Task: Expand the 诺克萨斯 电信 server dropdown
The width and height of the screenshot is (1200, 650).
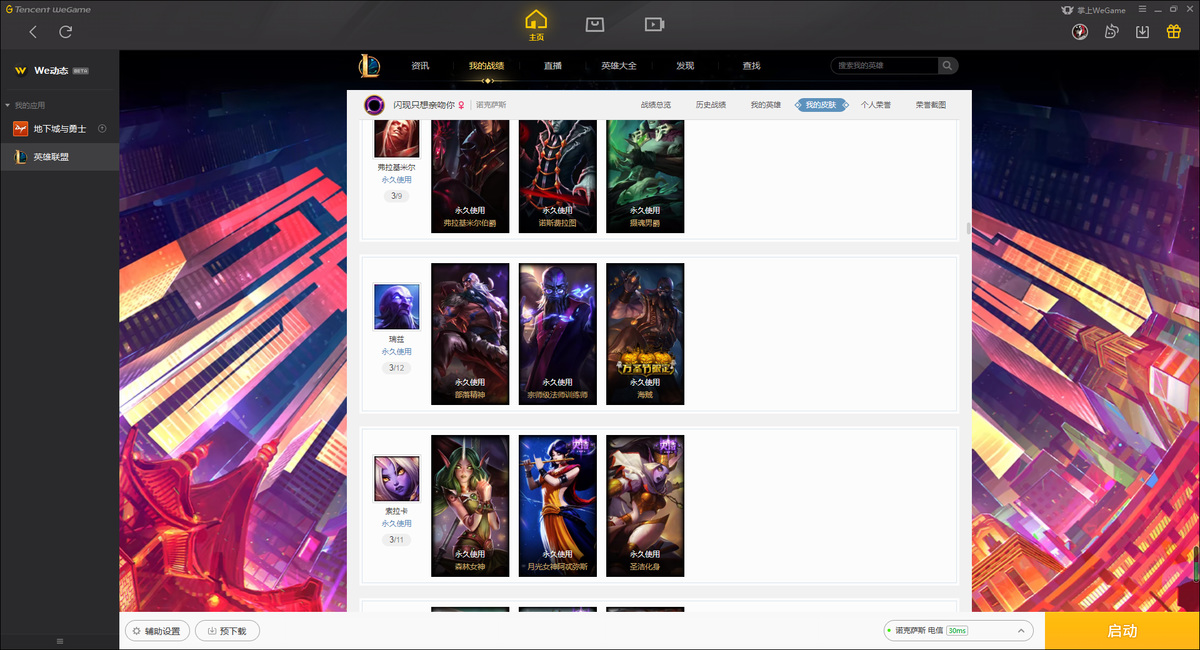Action: 959,631
